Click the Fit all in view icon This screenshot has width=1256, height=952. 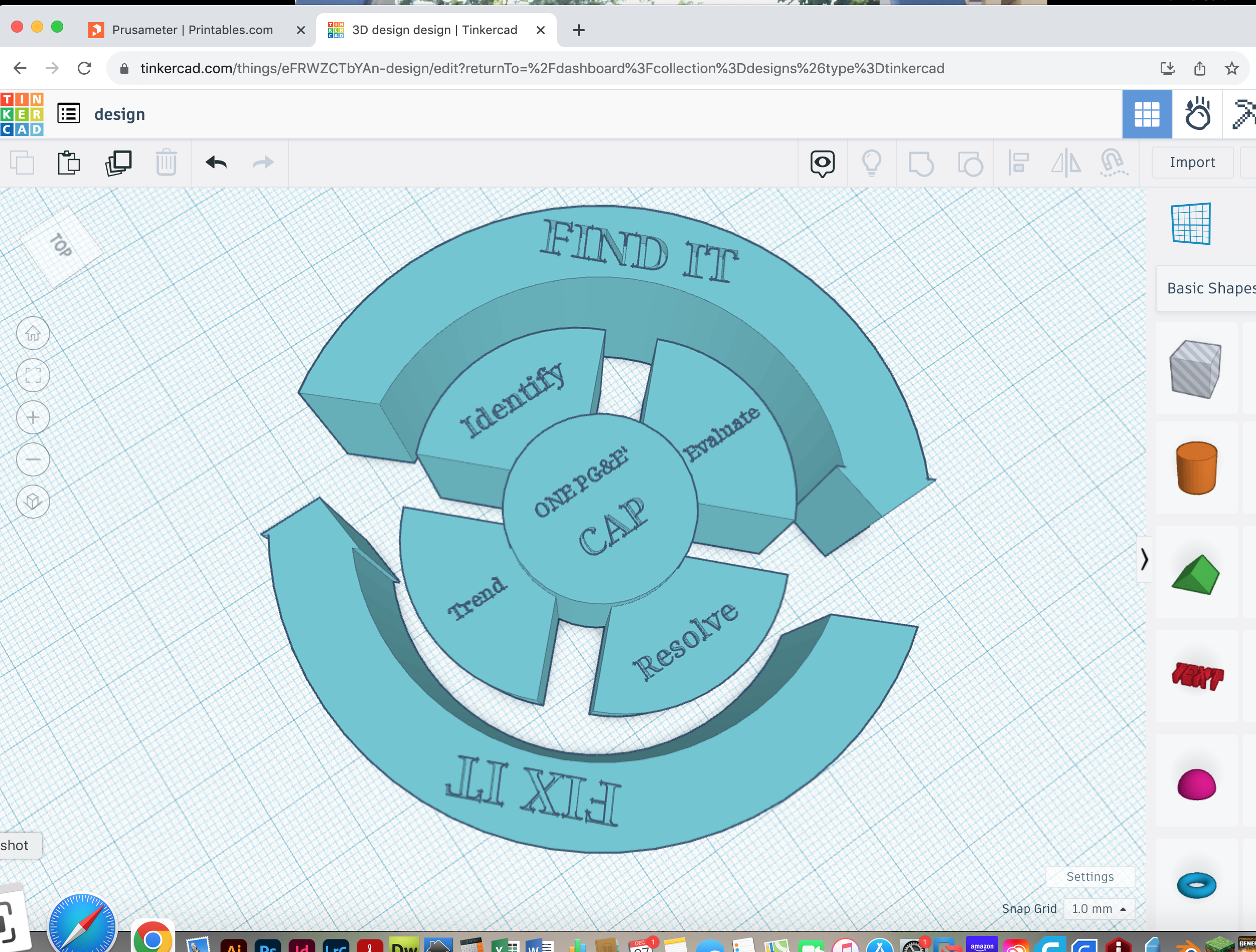tap(33, 375)
